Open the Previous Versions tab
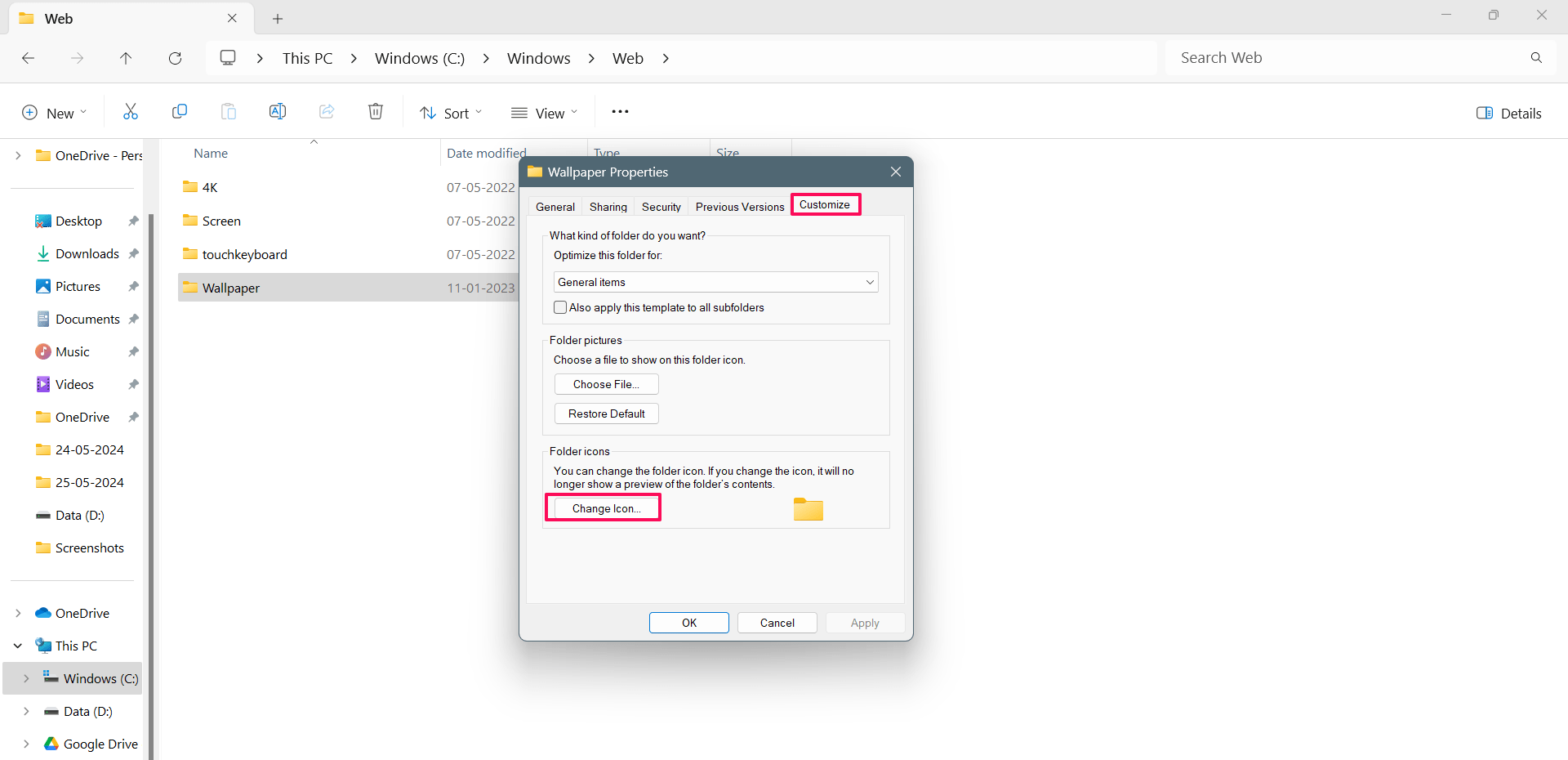 [739, 207]
